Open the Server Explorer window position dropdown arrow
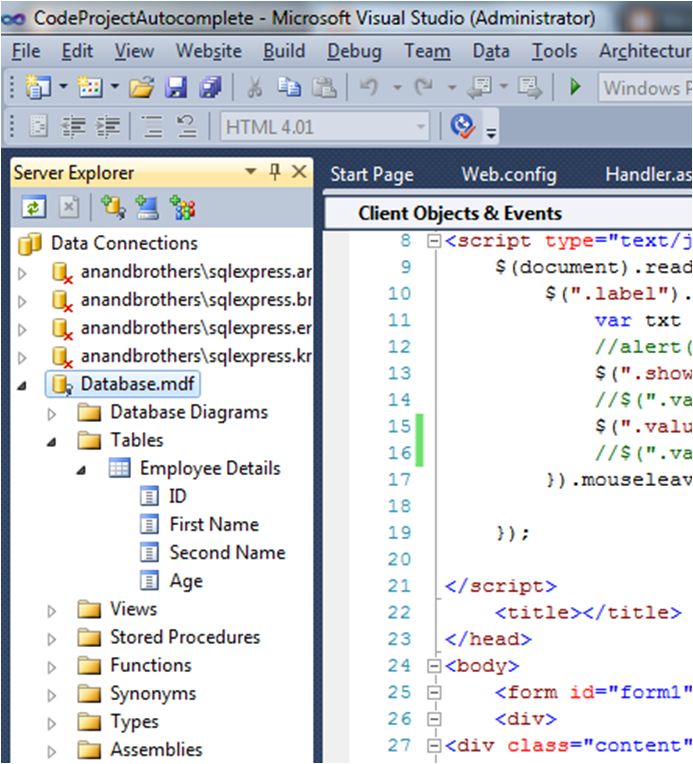The height and width of the screenshot is (764, 693). [251, 172]
